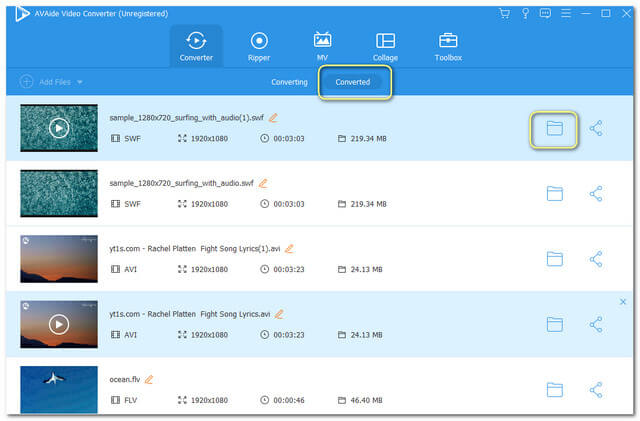Screen dimensions: 640x421
Task: Click the FLV format label
Action: click(130, 400)
